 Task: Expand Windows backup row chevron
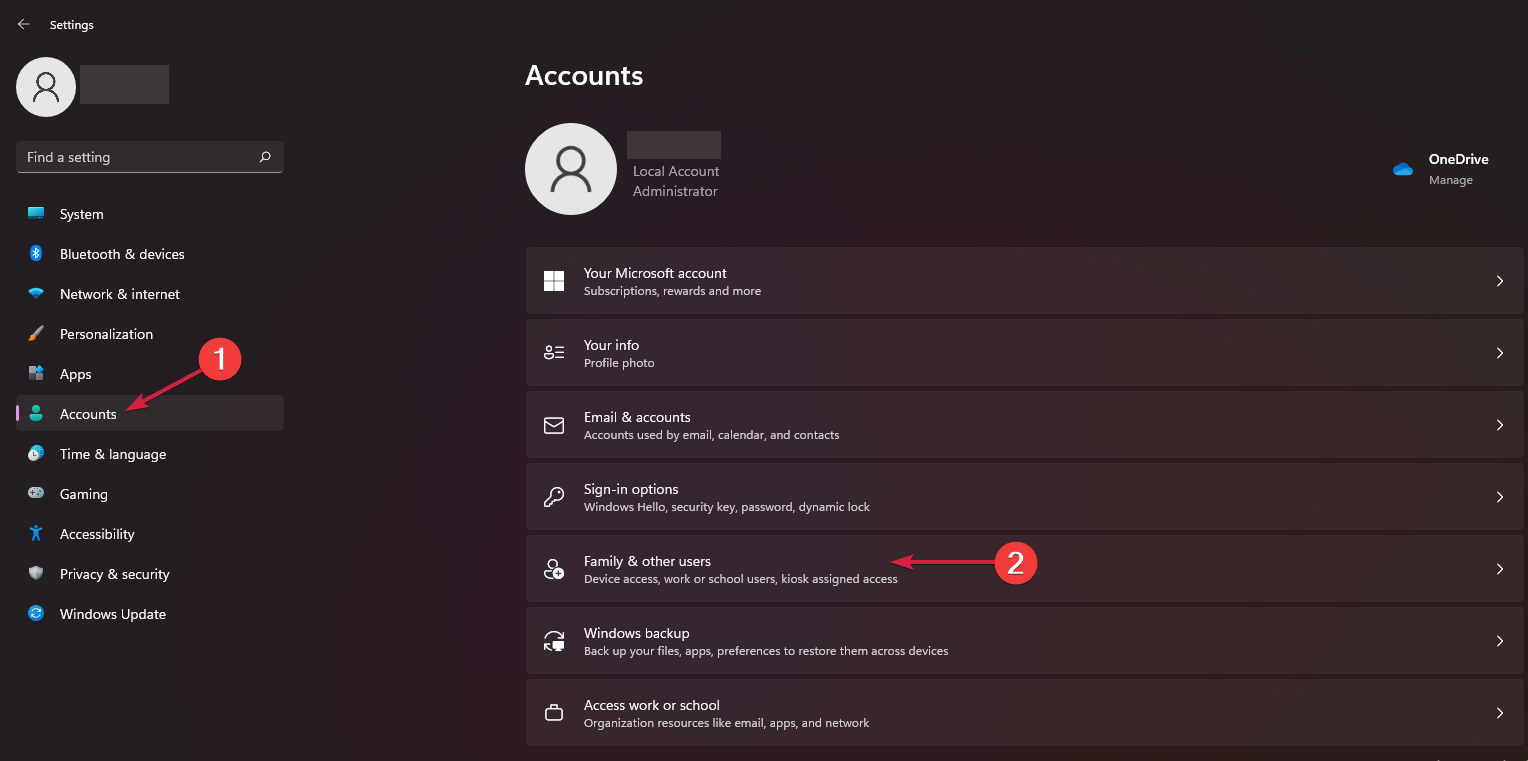[x=1500, y=641]
